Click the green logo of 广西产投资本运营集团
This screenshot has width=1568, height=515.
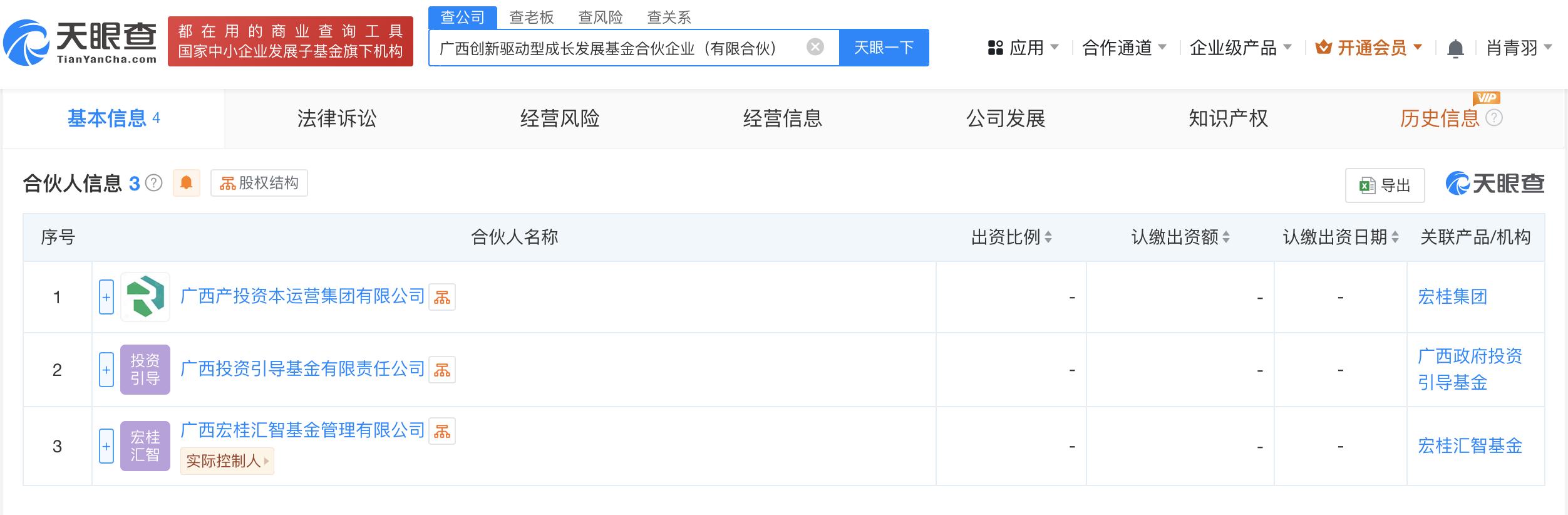click(x=145, y=297)
